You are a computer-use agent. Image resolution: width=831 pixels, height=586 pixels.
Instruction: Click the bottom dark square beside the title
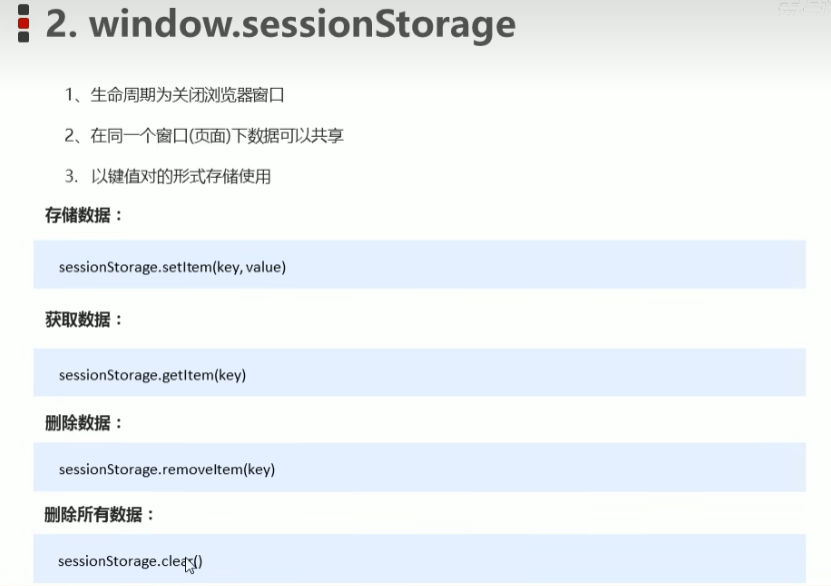[x=23, y=36]
